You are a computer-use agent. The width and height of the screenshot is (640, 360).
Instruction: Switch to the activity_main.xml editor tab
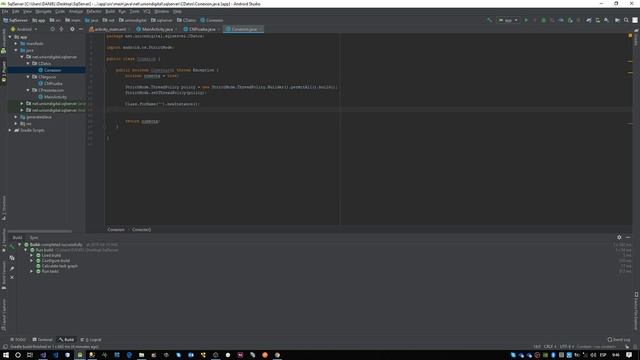[x=110, y=29]
